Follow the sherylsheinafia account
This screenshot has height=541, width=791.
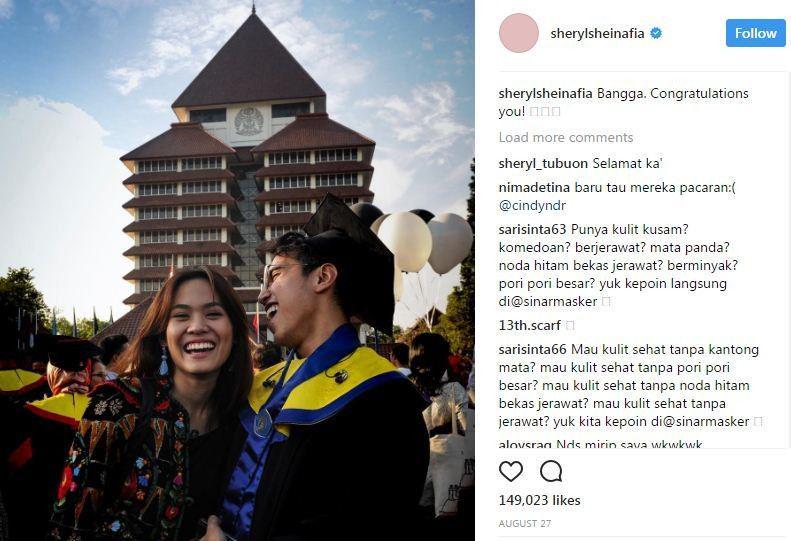coord(756,33)
